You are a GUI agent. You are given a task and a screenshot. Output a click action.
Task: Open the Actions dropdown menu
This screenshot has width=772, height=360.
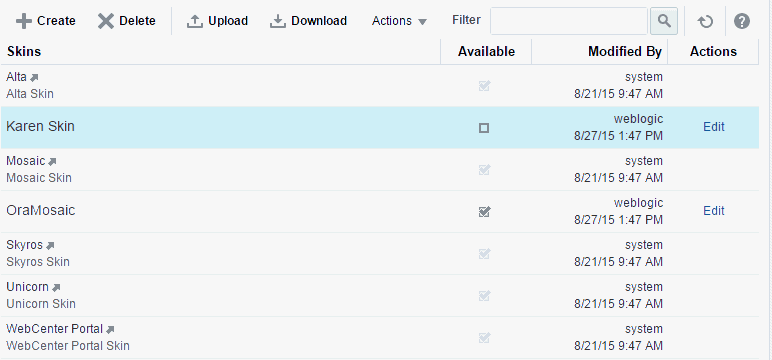(399, 21)
